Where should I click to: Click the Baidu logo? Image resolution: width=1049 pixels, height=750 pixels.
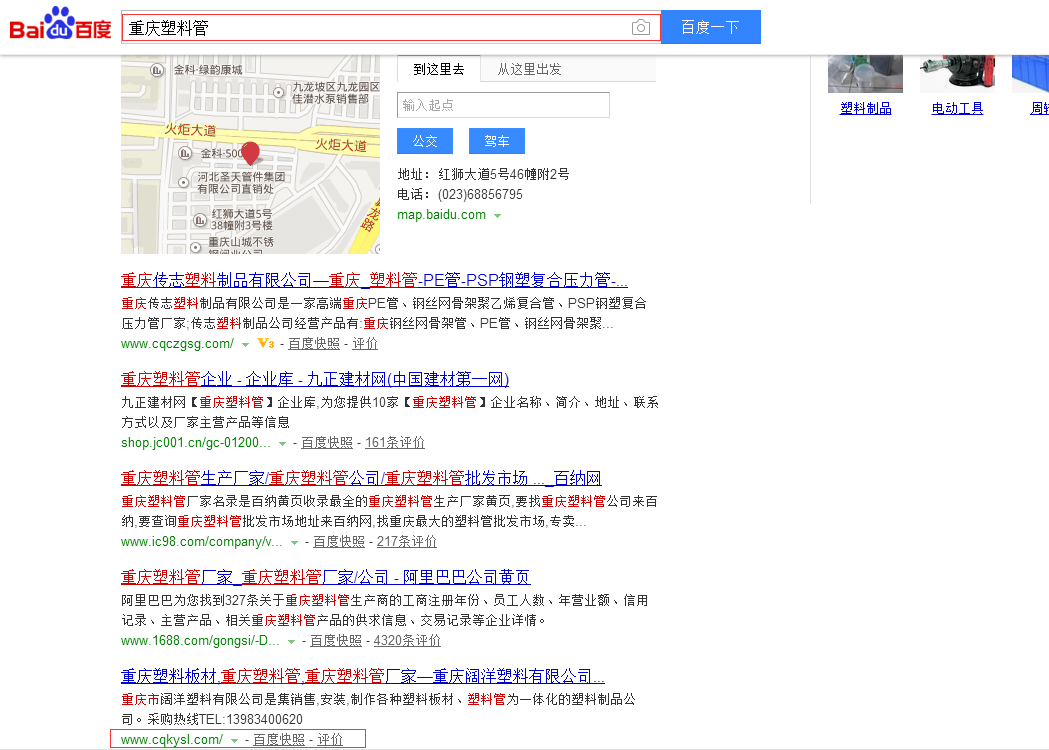click(58, 25)
